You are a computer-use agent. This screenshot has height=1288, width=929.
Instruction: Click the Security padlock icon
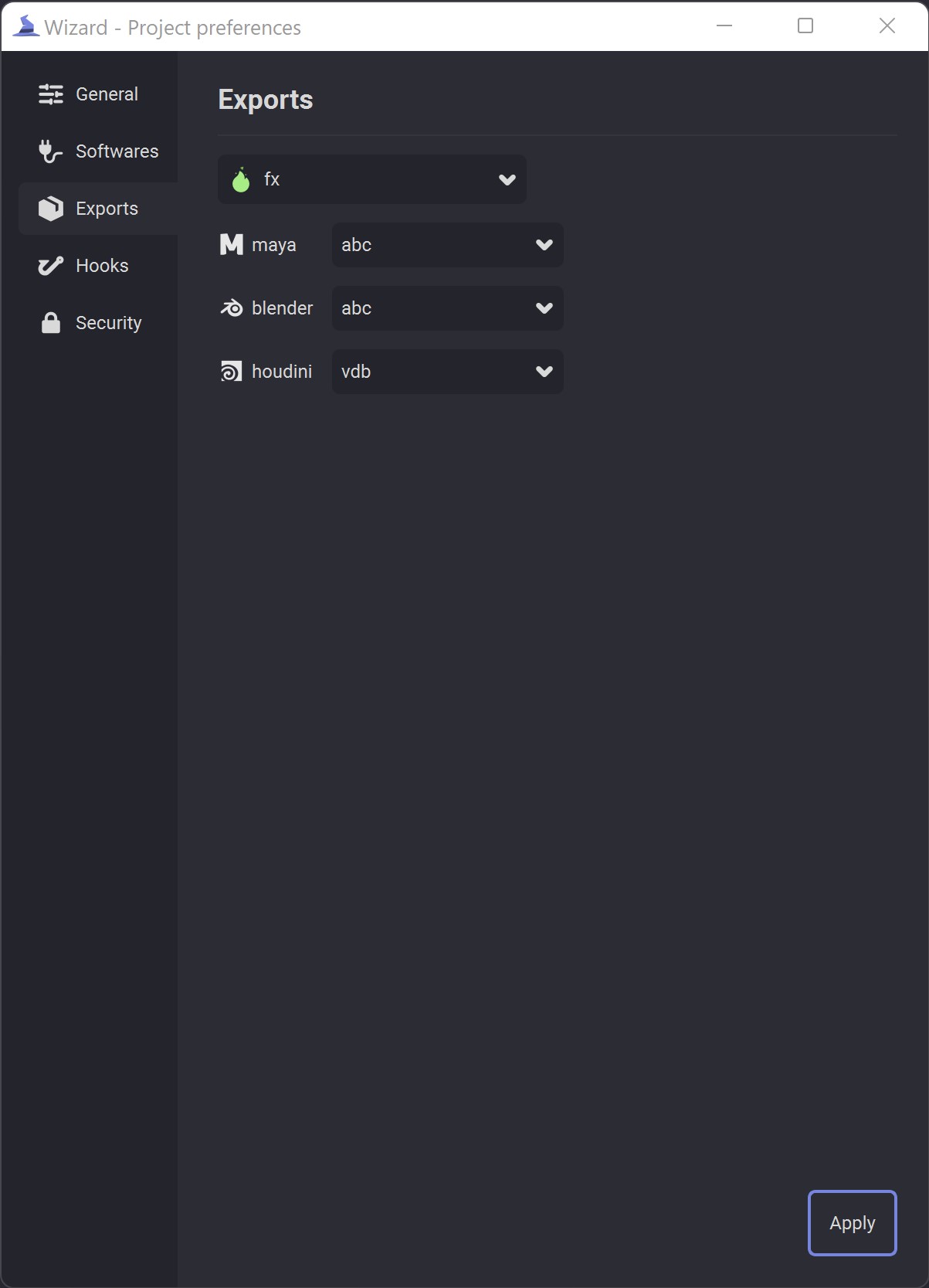click(51, 323)
